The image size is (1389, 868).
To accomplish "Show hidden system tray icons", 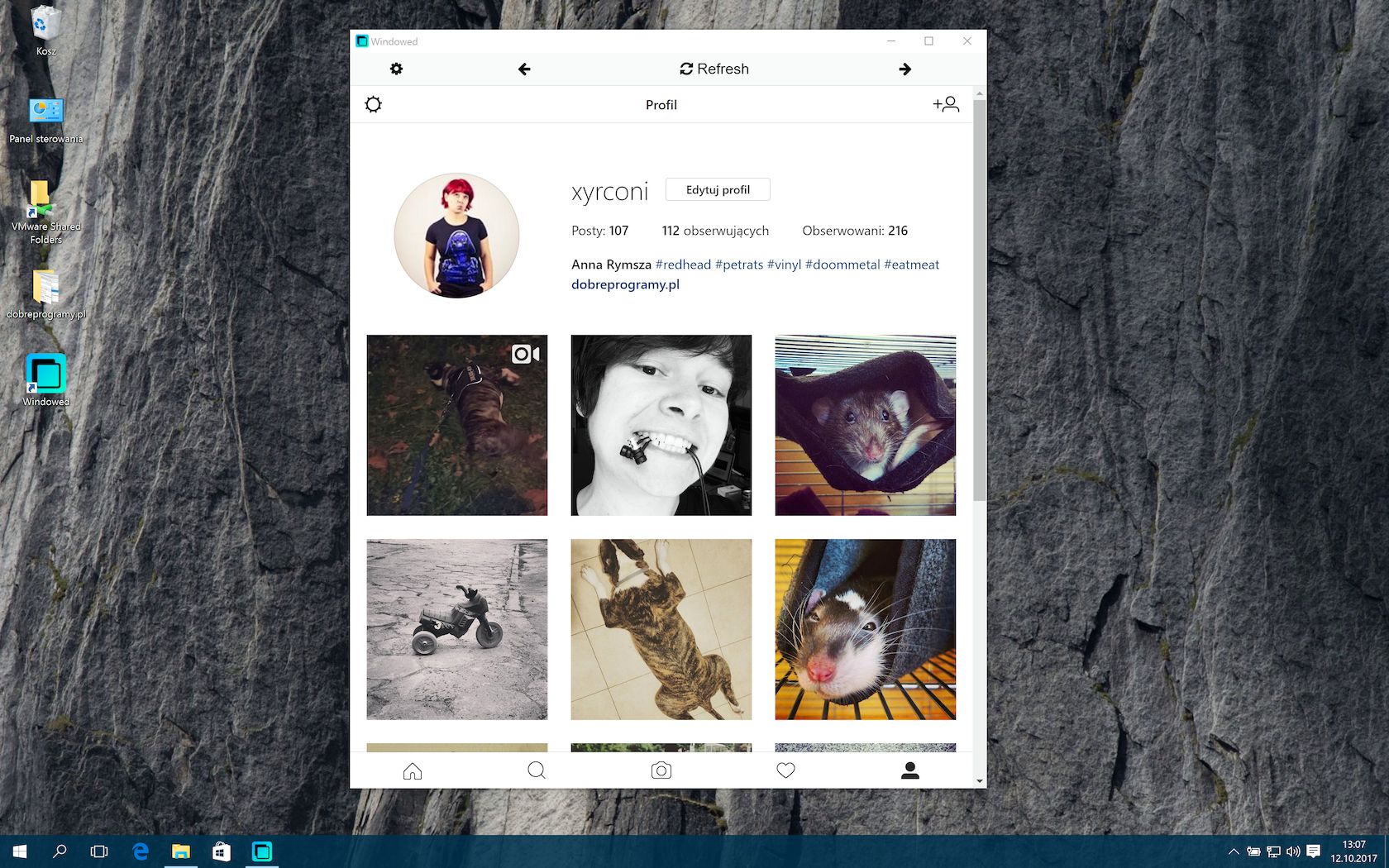I will coord(1234,851).
